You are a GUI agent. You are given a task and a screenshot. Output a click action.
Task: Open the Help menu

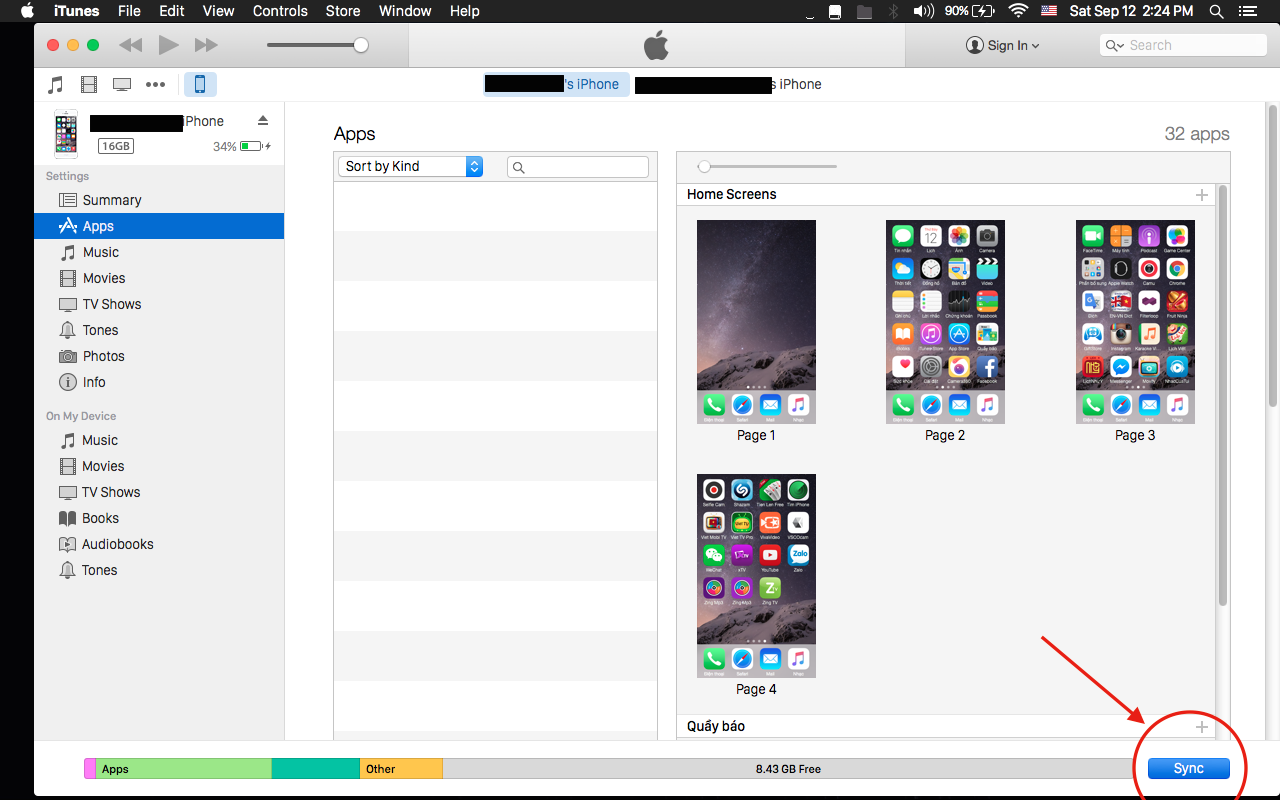coord(465,11)
